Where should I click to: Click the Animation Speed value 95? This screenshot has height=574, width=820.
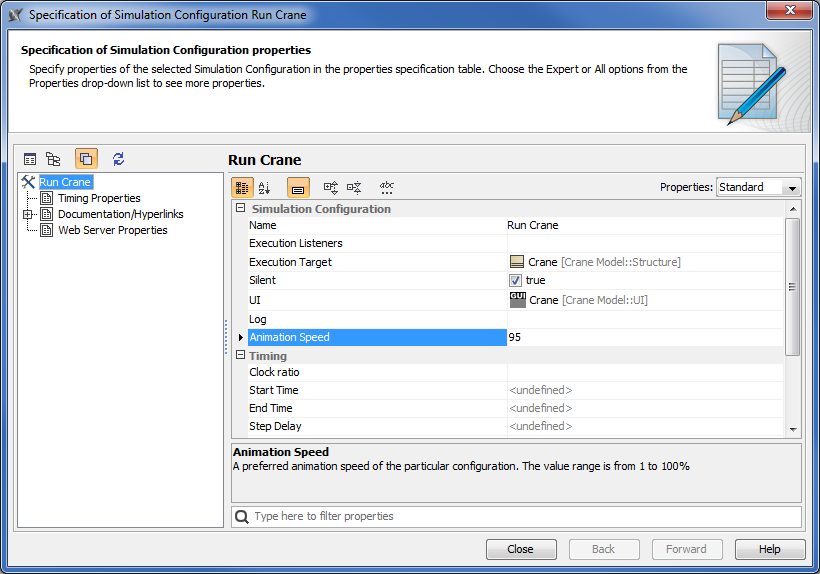coord(515,337)
